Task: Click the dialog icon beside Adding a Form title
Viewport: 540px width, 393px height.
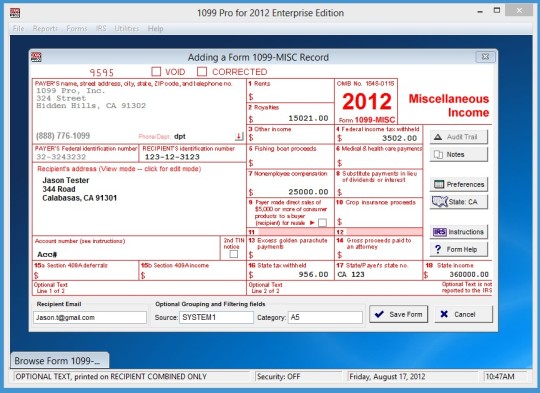Action: pos(36,57)
